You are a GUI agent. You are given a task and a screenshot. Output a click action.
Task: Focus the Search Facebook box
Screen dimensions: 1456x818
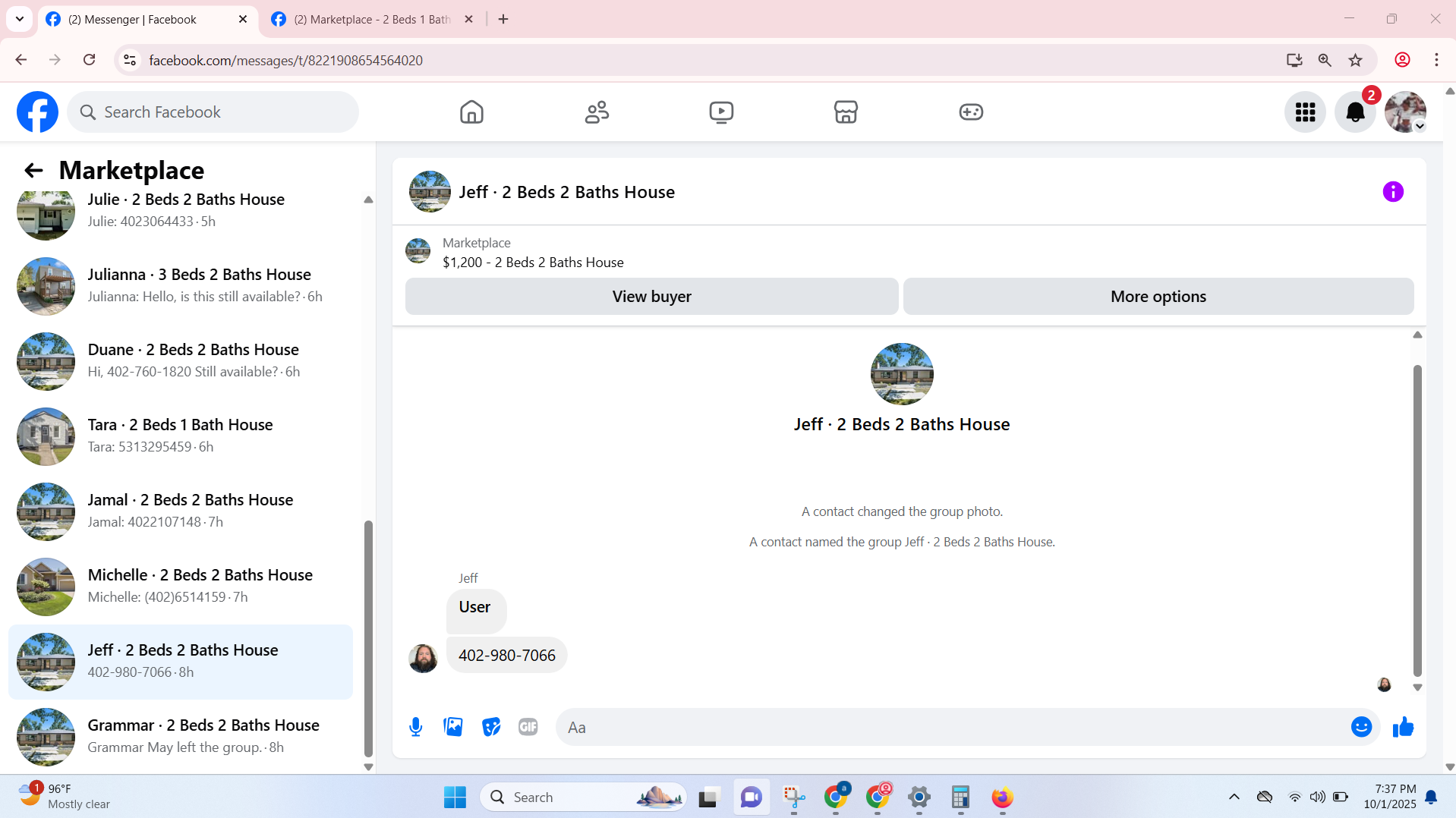pos(213,112)
